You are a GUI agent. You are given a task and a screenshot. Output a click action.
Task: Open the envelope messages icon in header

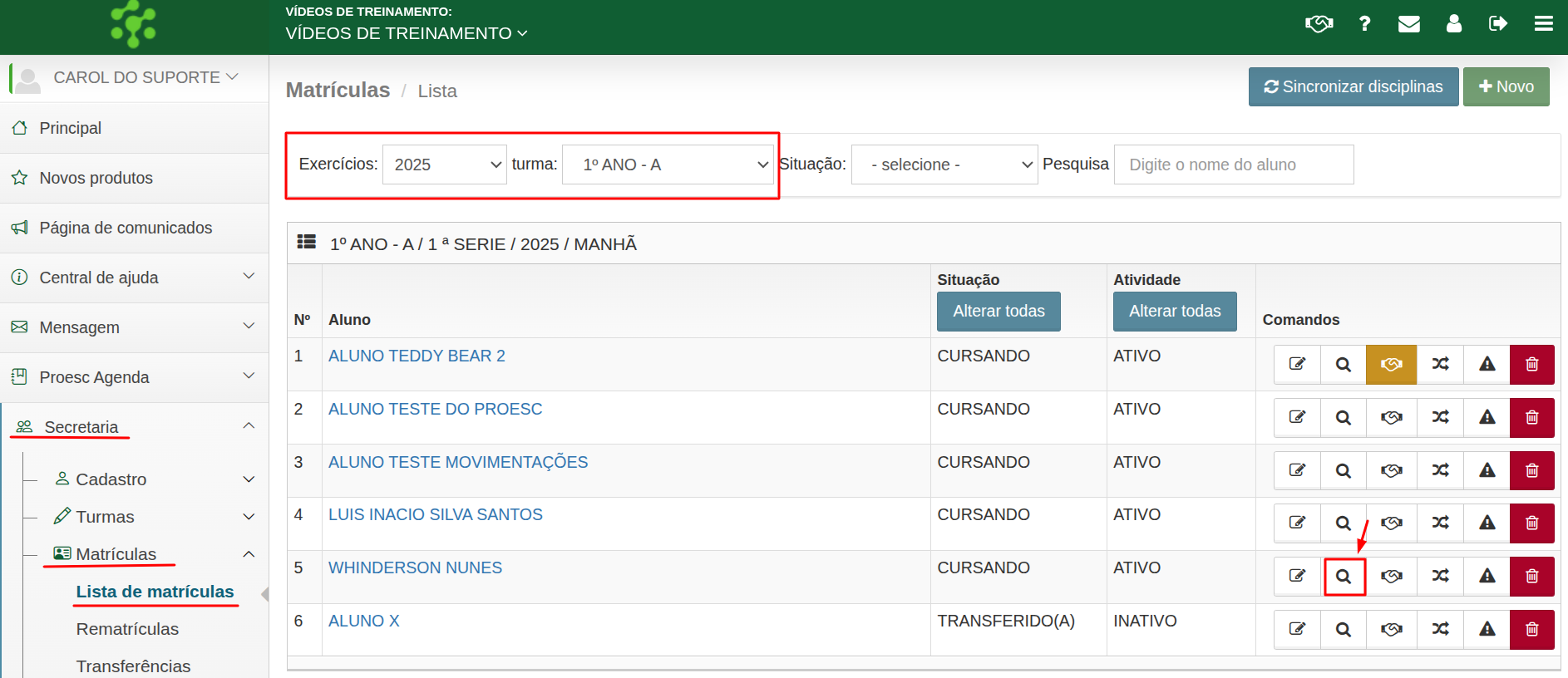point(1408,24)
